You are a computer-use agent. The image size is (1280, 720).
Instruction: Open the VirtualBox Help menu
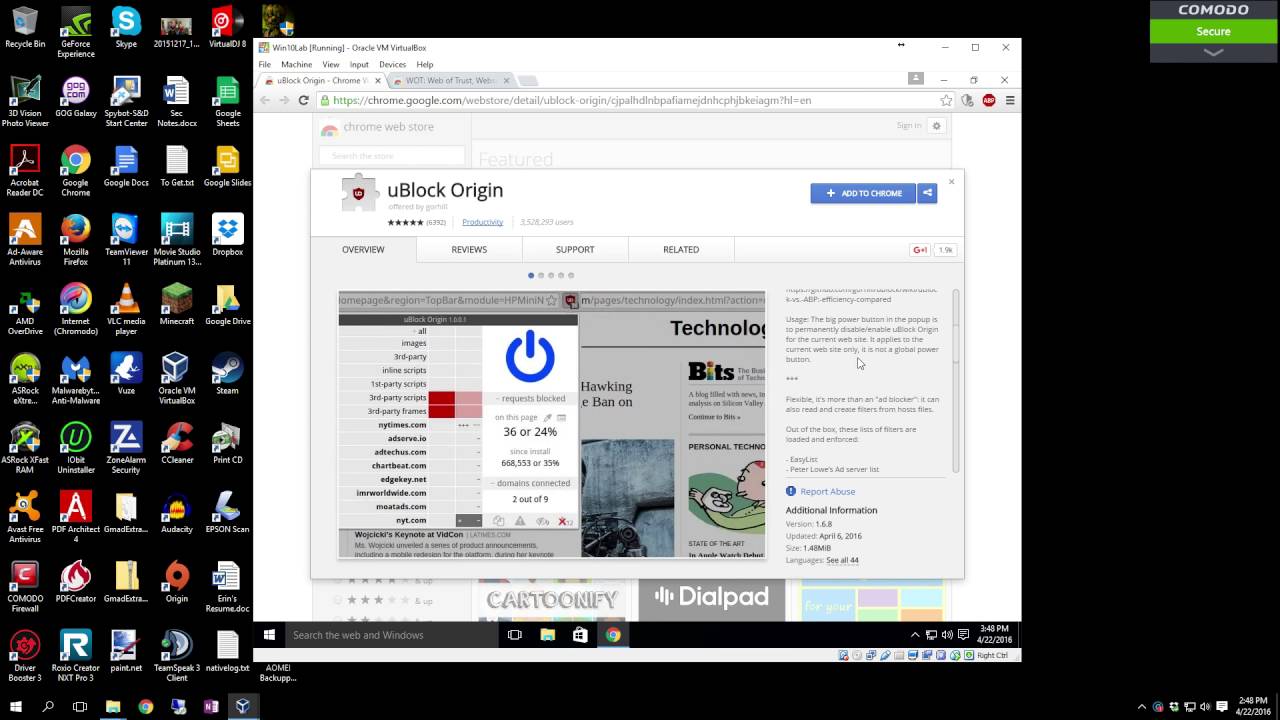425,64
